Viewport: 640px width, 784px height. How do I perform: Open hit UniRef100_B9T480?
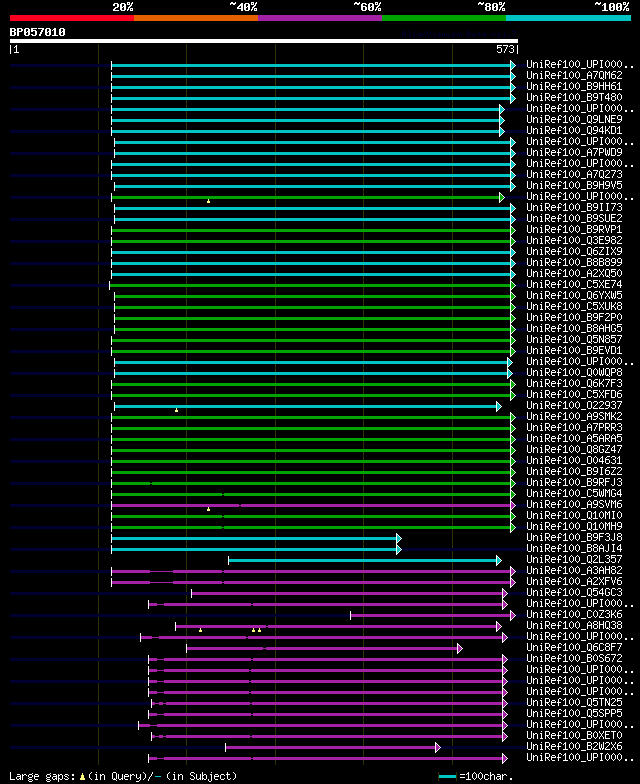click(x=574, y=98)
